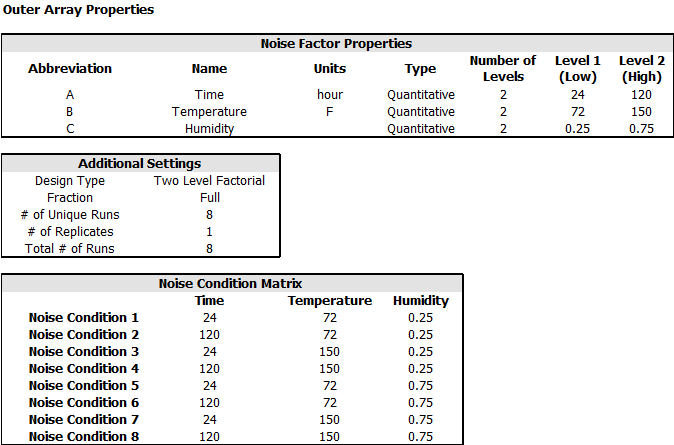The image size is (674, 445).
Task: Select the Two Level Factorial value
Action: click(x=209, y=181)
